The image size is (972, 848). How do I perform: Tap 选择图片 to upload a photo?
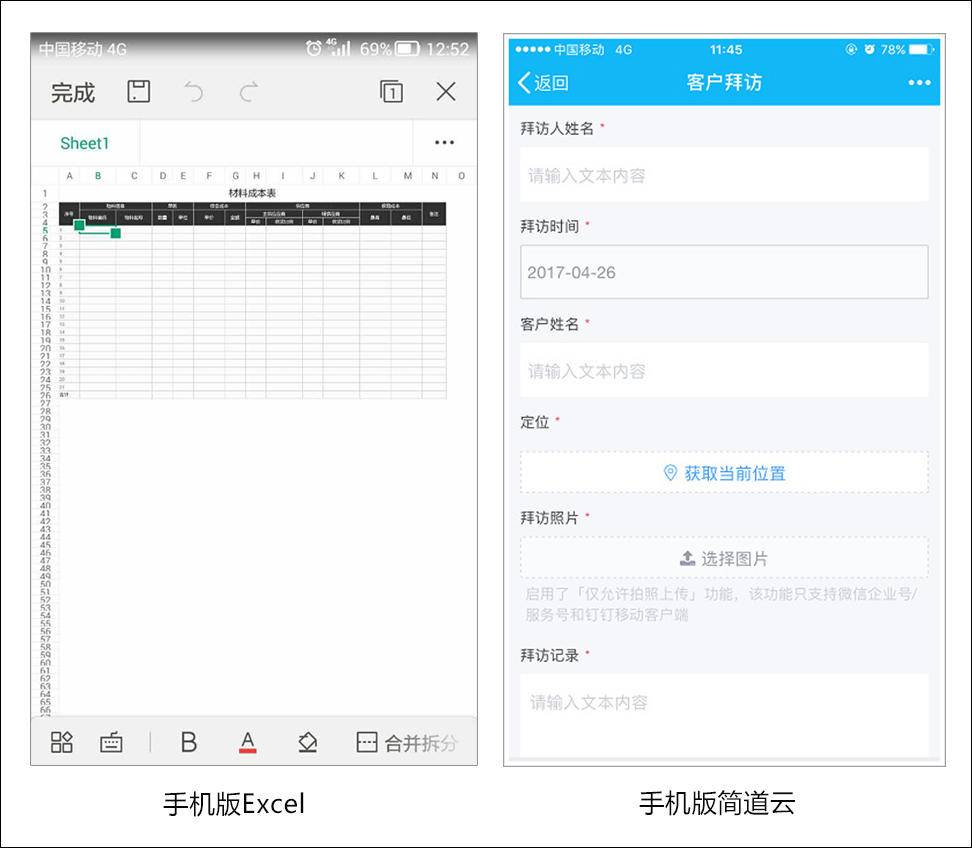click(x=724, y=558)
